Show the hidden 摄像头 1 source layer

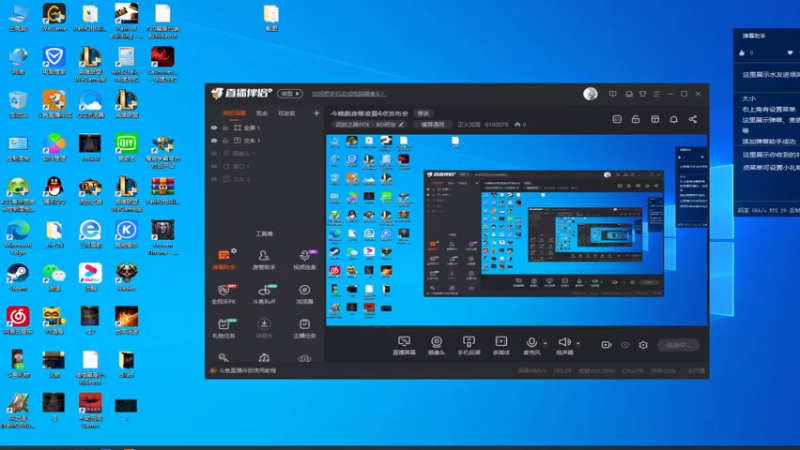(x=214, y=154)
